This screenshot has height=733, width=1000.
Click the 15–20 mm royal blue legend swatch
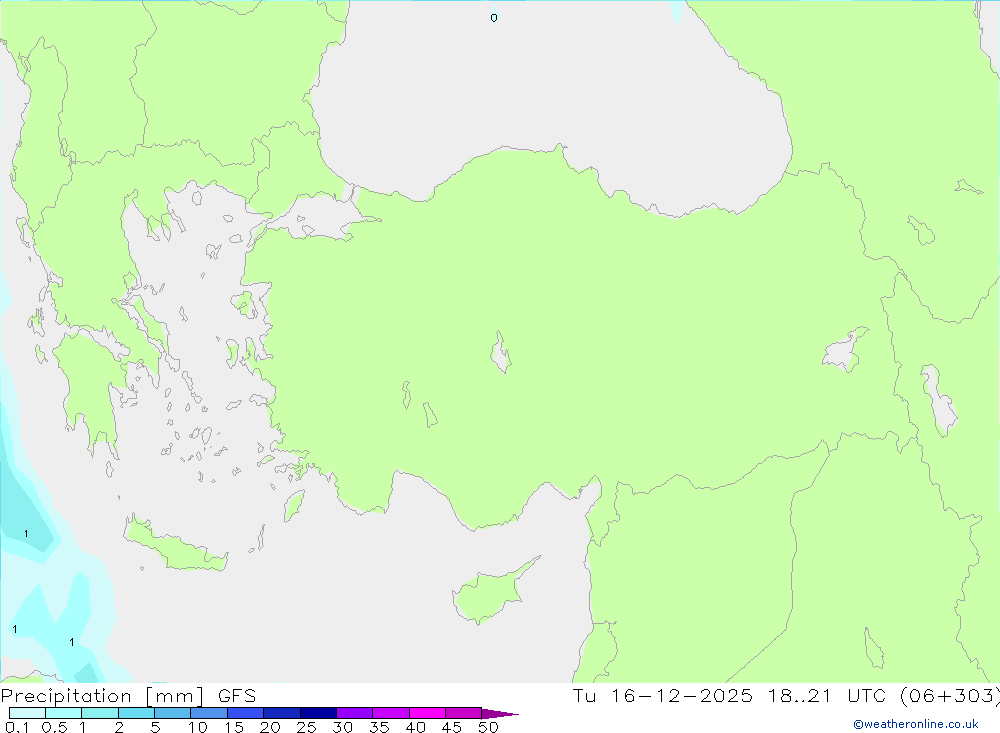pos(245,713)
